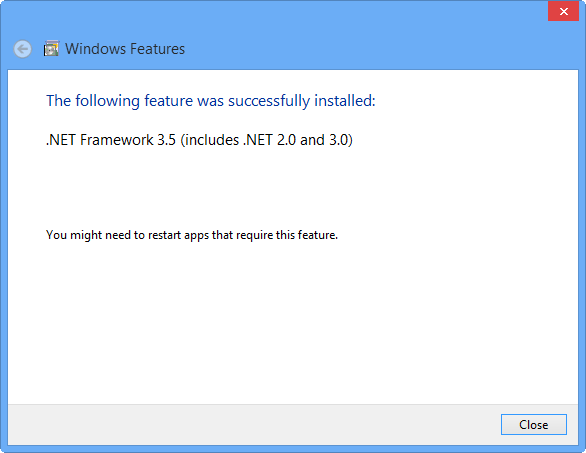This screenshot has height=453, width=586.
Task: Click the red X close icon
Action: click(x=564, y=11)
